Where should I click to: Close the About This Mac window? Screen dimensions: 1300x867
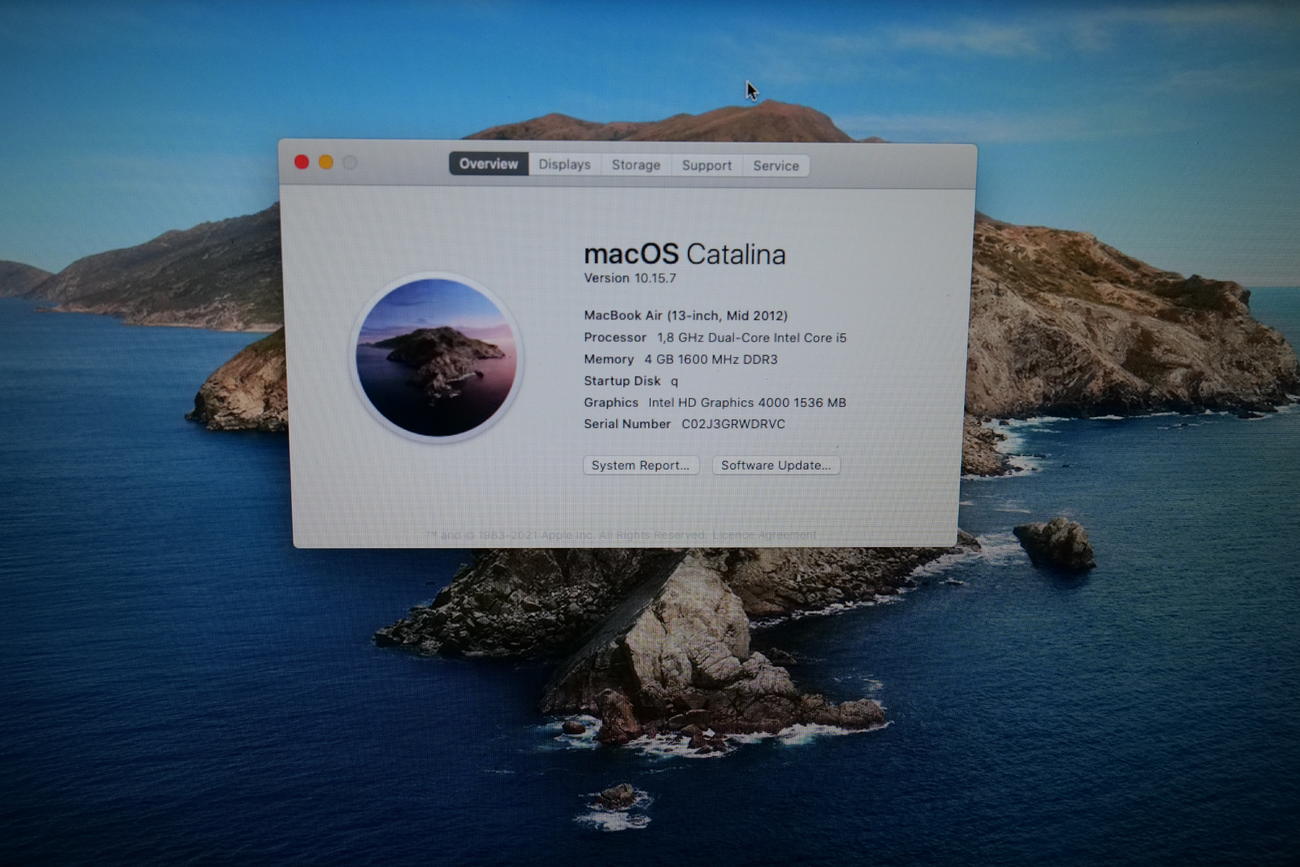click(301, 162)
